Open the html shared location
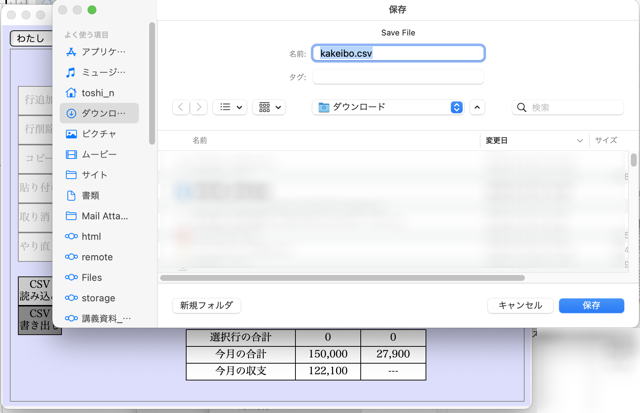Image resolution: width=640 pixels, height=413 pixels. (x=91, y=236)
